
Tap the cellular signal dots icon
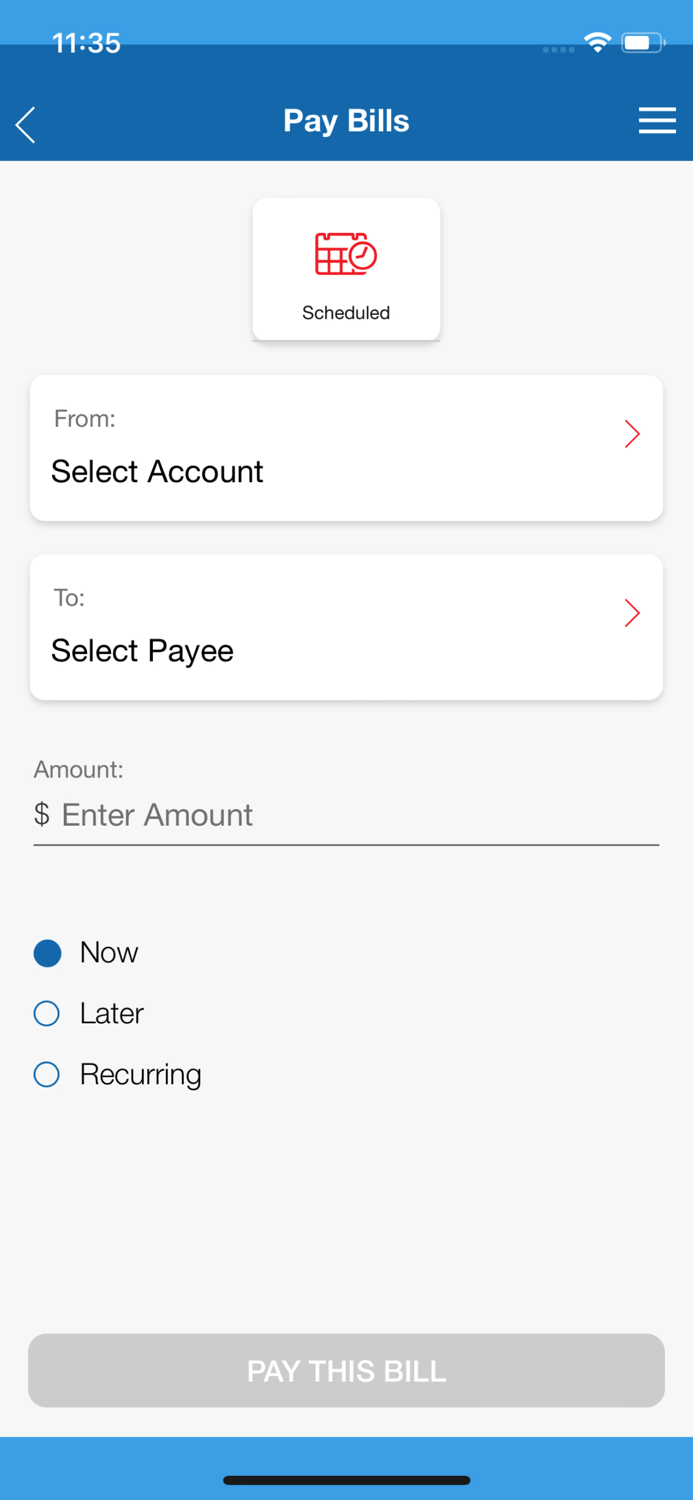[557, 48]
